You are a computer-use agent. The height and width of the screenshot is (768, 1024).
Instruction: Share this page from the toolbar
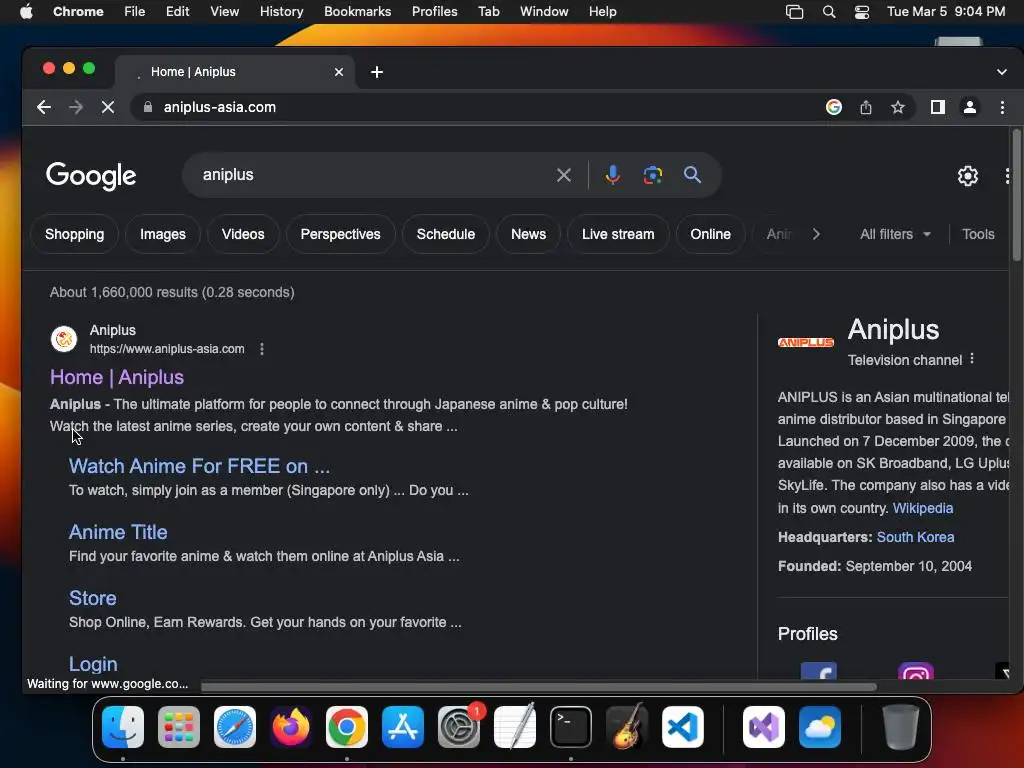pyautogui.click(x=866, y=107)
